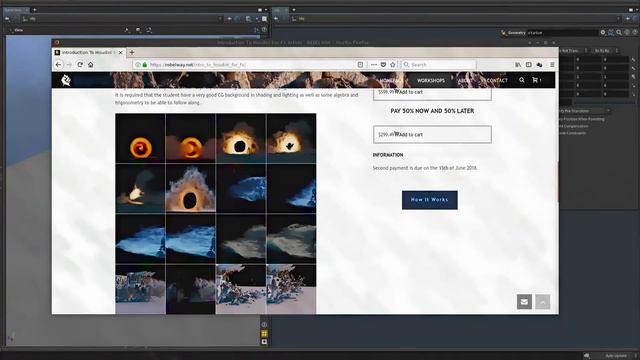
Task: Open new Firefox tab
Action: coord(131,52)
